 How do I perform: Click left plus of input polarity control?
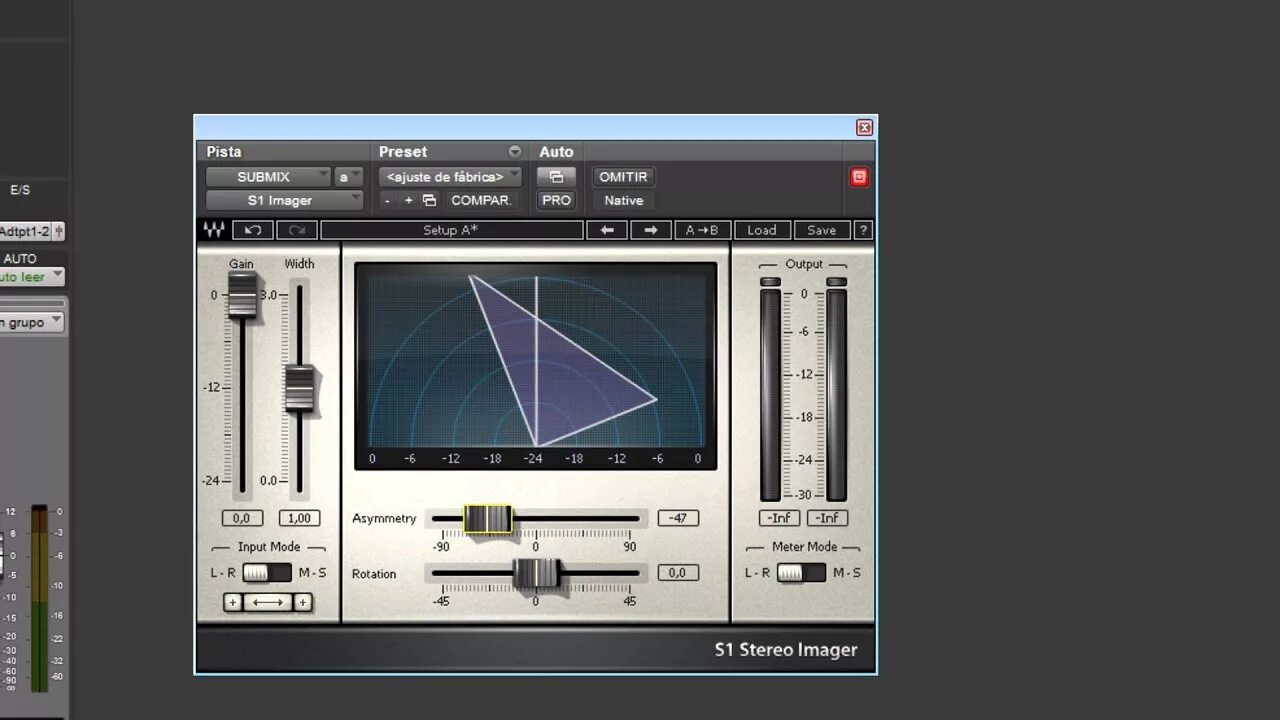click(x=233, y=602)
